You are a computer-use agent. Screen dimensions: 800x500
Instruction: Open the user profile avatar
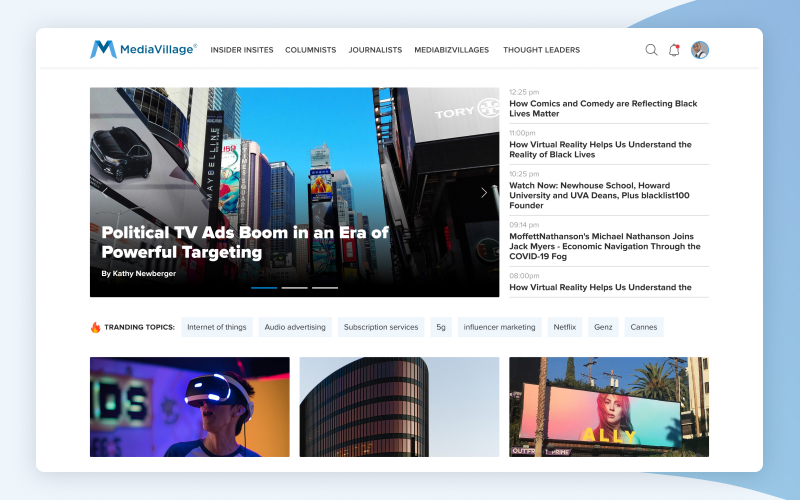tap(699, 50)
